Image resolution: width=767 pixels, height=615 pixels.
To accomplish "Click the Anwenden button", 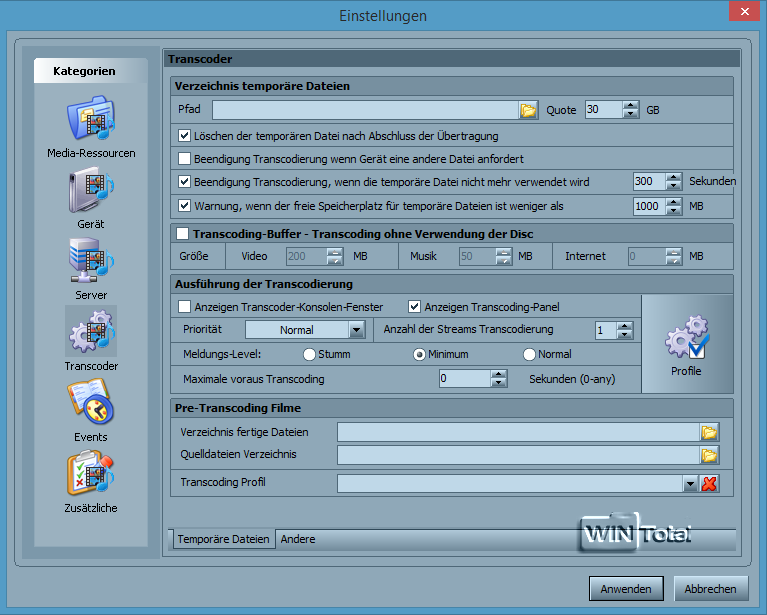I will 626,589.
